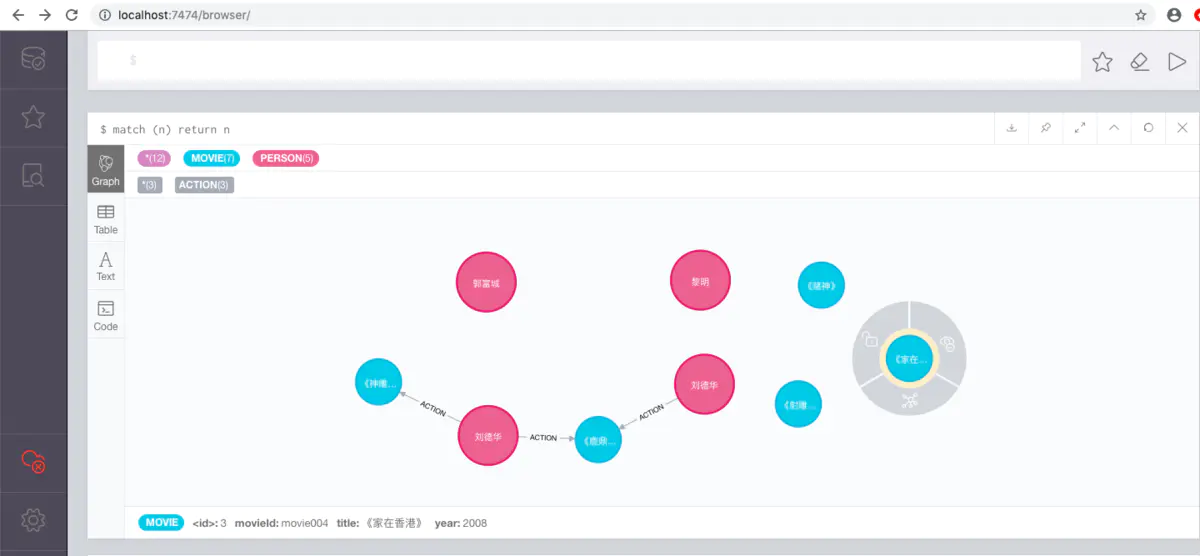This screenshot has height=556, width=1200.
Task: Click into the Cypher query input field
Action: 589,61
